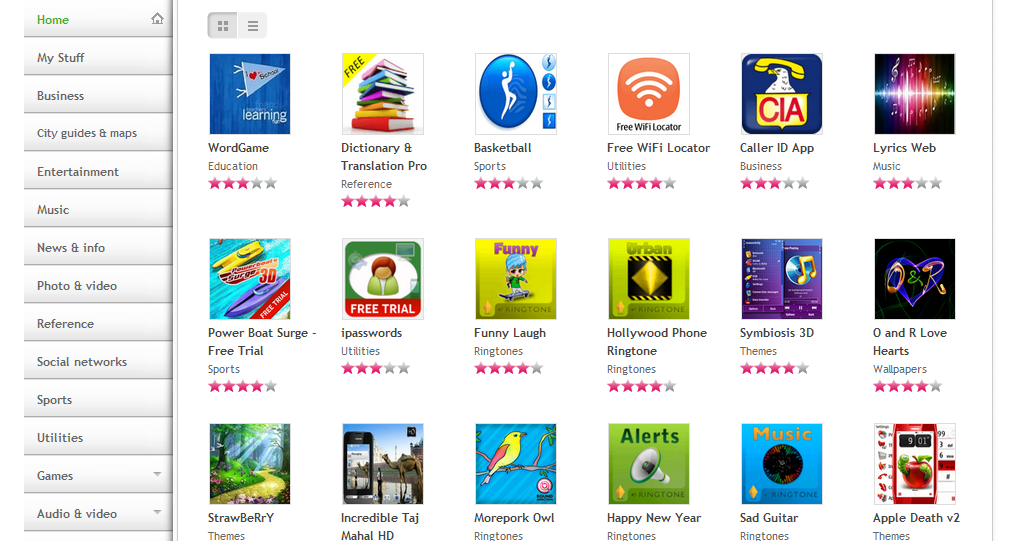Open the ipasswords app icon
Screen dimensions: 1030x541
[383, 279]
